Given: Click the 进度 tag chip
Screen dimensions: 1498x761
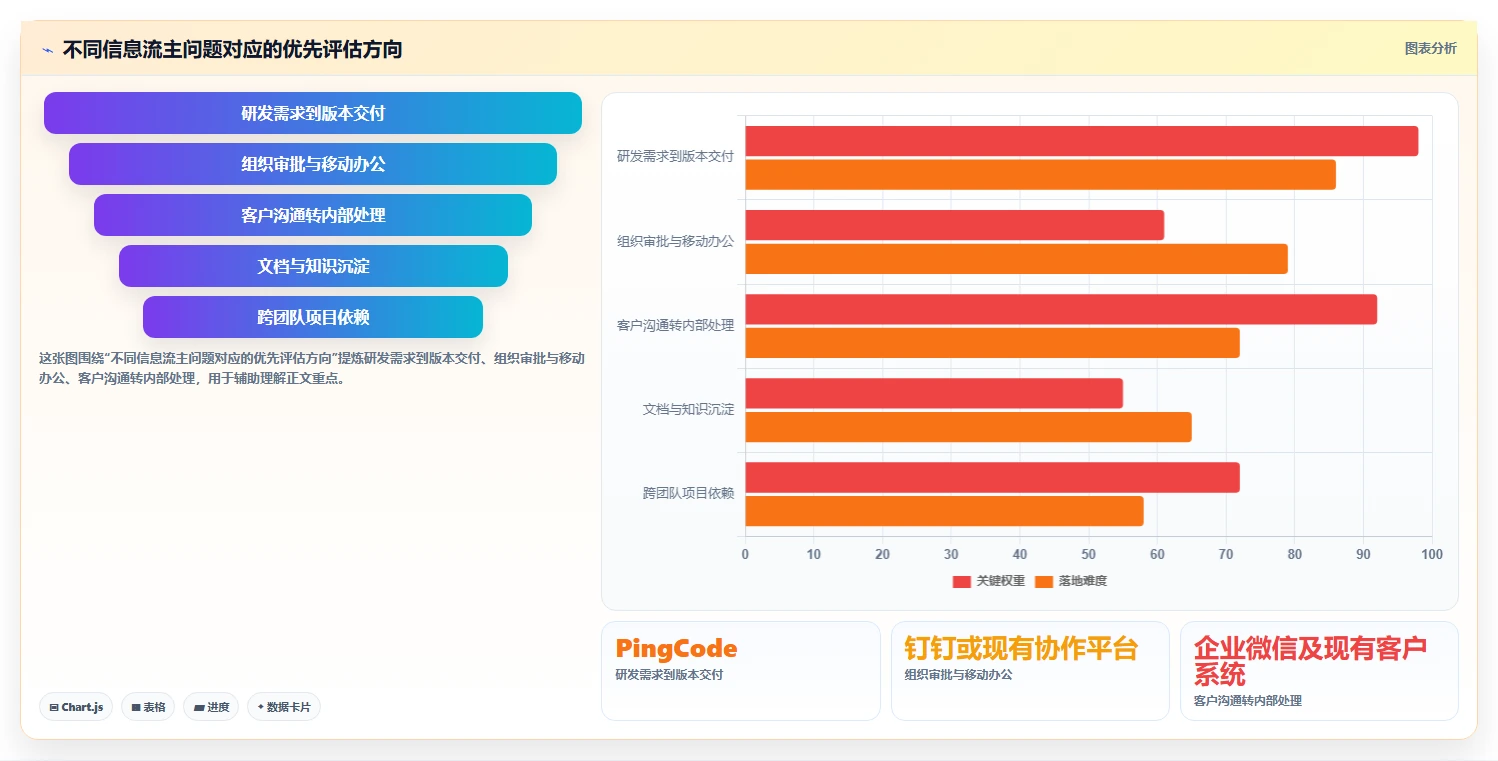Looking at the screenshot, I should pyautogui.click(x=211, y=707).
